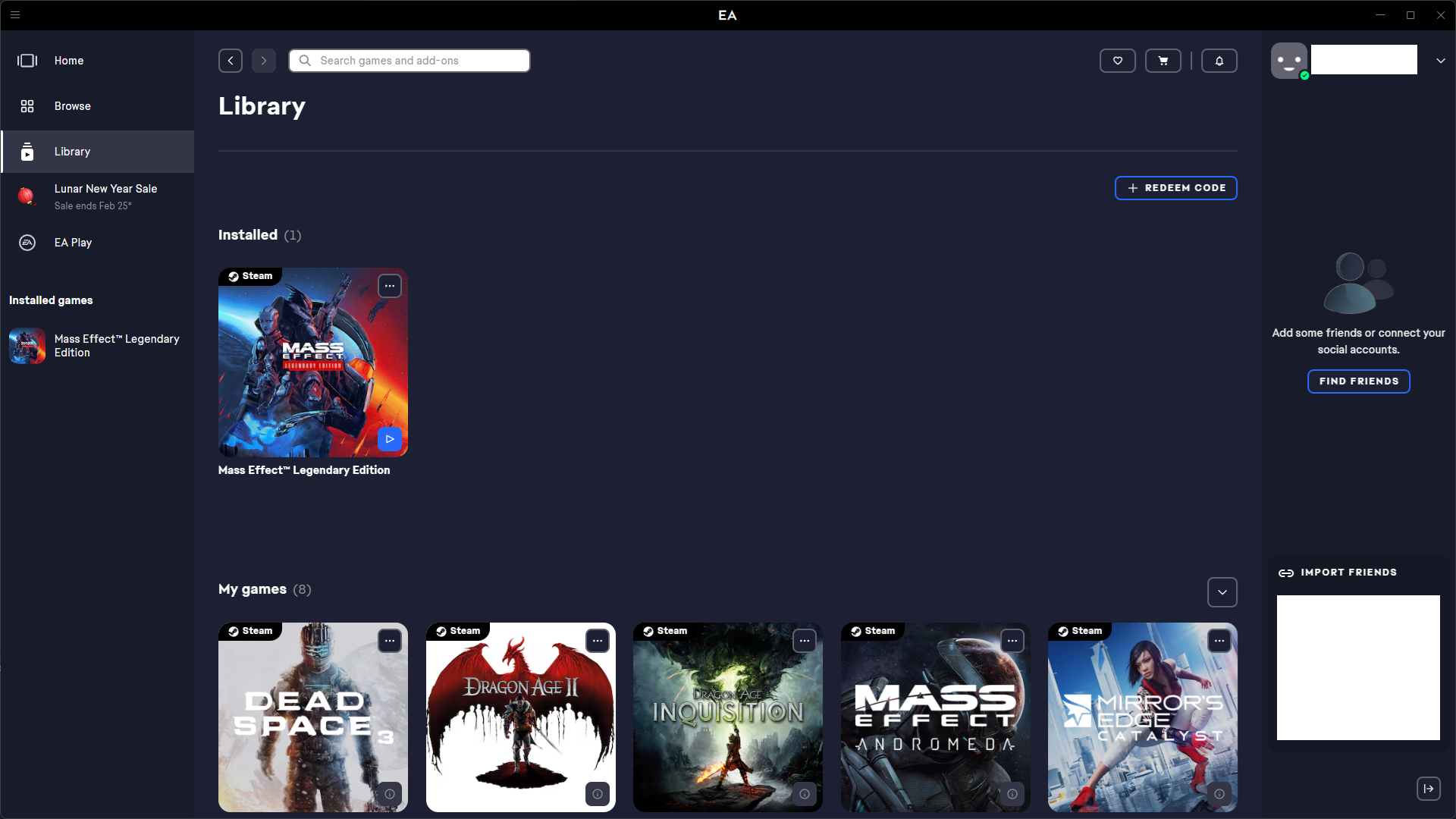This screenshot has height=819, width=1456.
Task: Click the hamburger menu icon
Action: pos(15,14)
